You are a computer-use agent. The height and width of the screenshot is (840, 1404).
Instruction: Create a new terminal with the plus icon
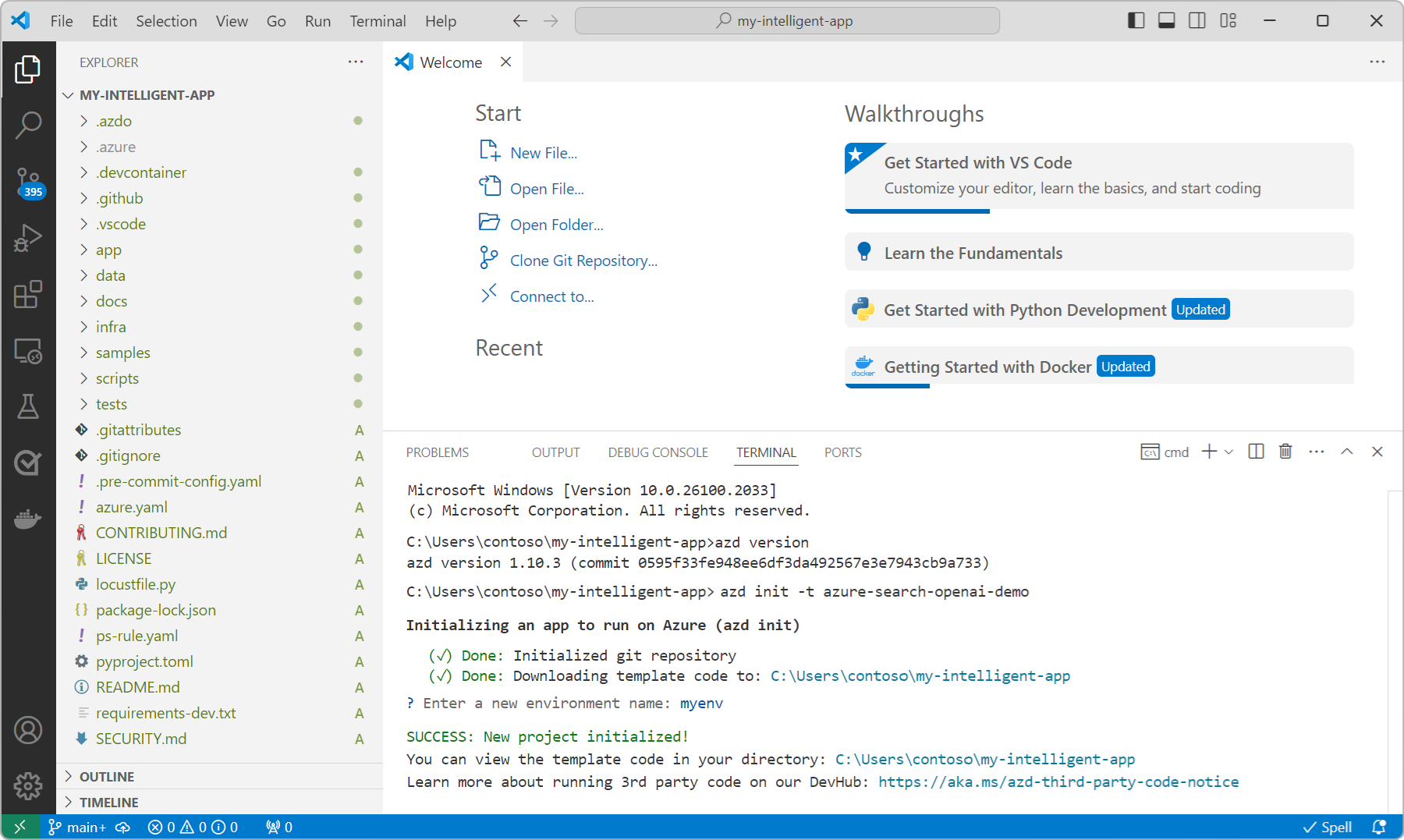[1207, 452]
